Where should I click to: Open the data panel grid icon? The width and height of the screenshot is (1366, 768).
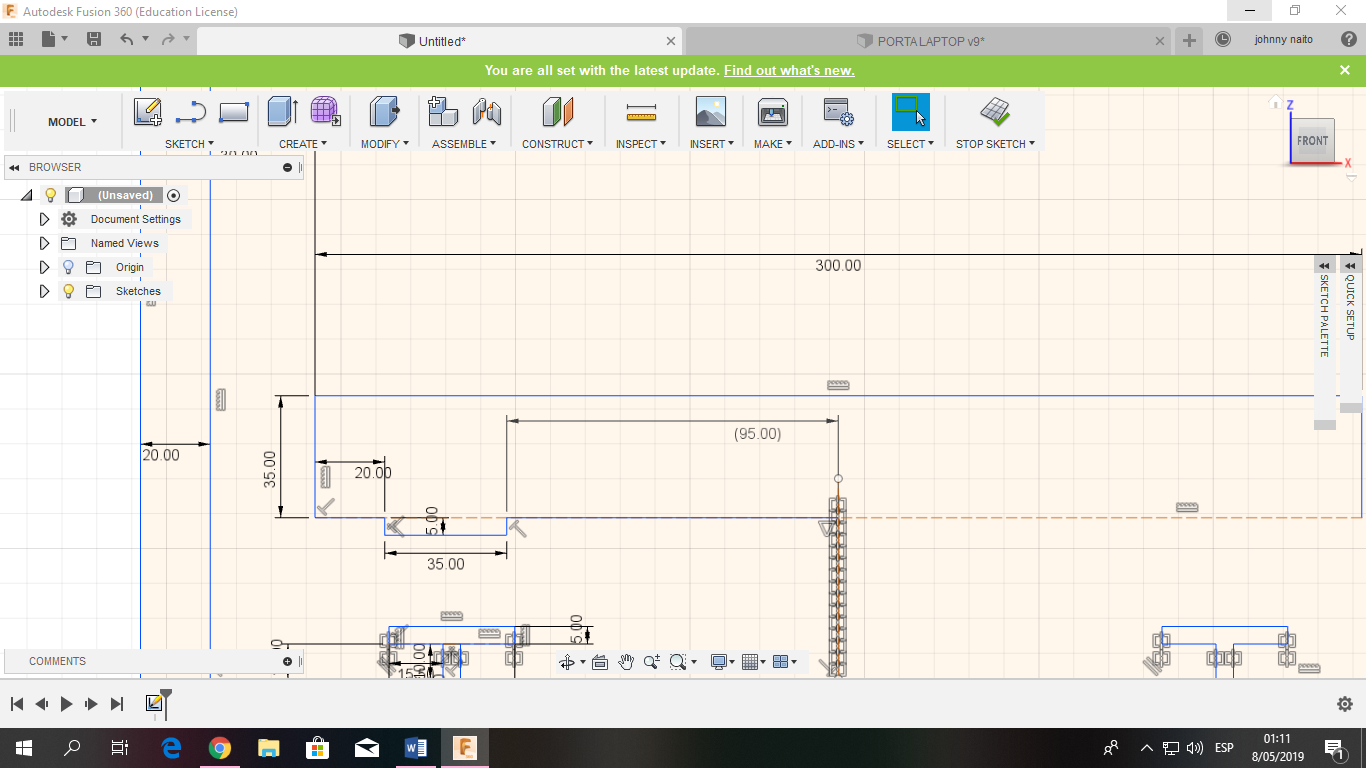click(16, 40)
